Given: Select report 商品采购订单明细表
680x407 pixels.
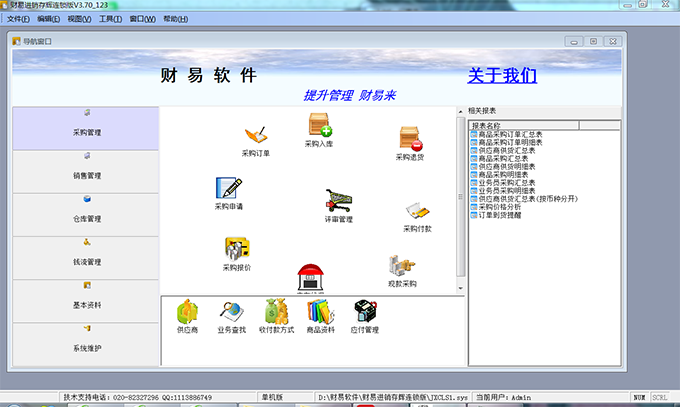Looking at the screenshot, I should (507, 142).
